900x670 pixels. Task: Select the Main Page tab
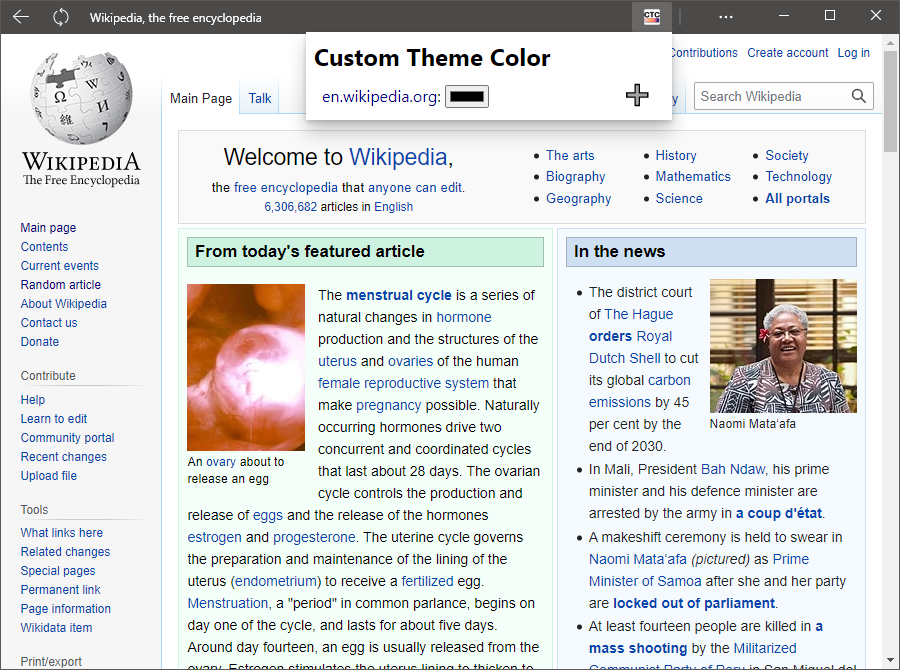pos(200,98)
